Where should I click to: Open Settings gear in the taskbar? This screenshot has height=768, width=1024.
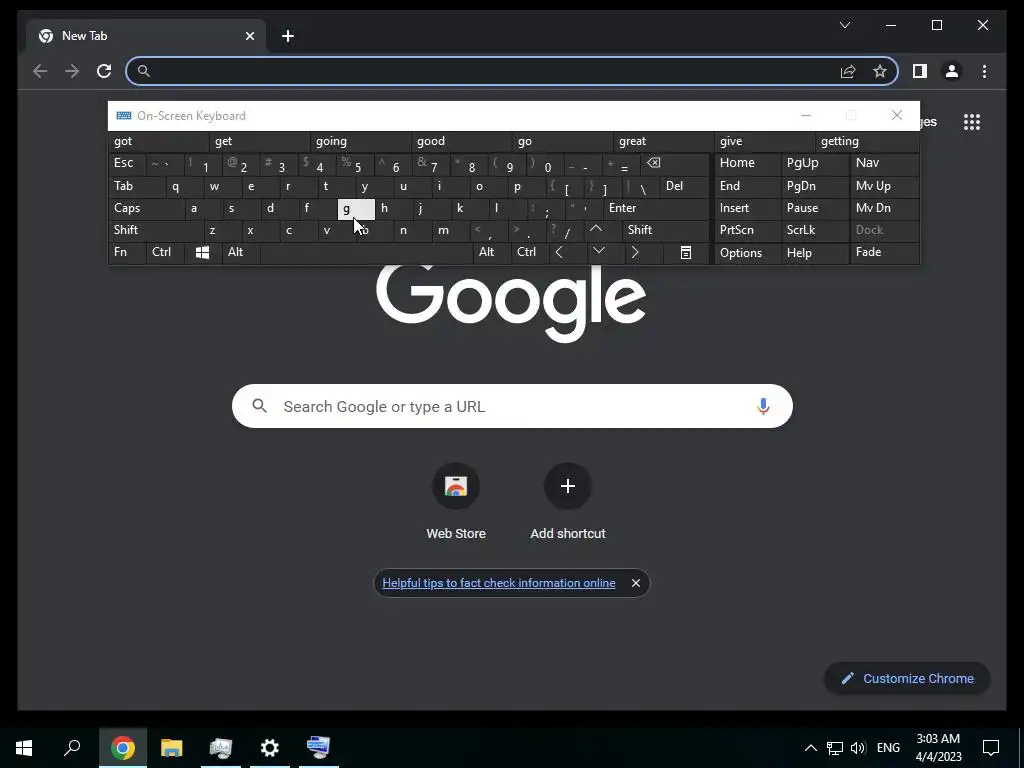(x=270, y=748)
